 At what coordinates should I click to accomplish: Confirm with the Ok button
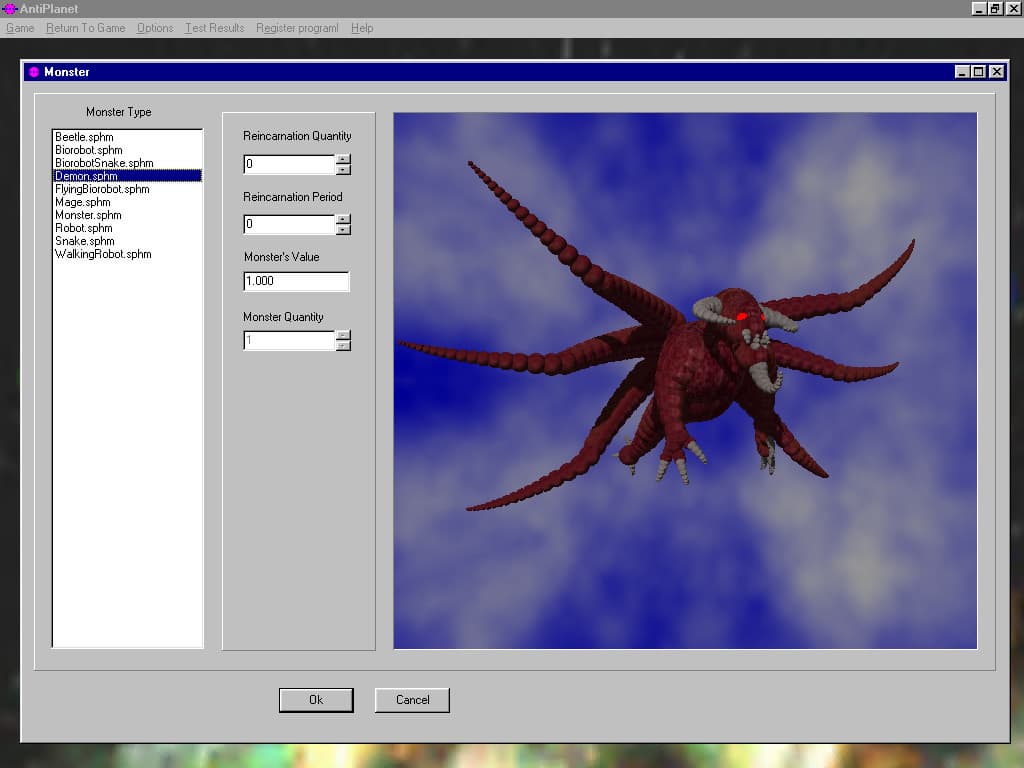pos(316,700)
